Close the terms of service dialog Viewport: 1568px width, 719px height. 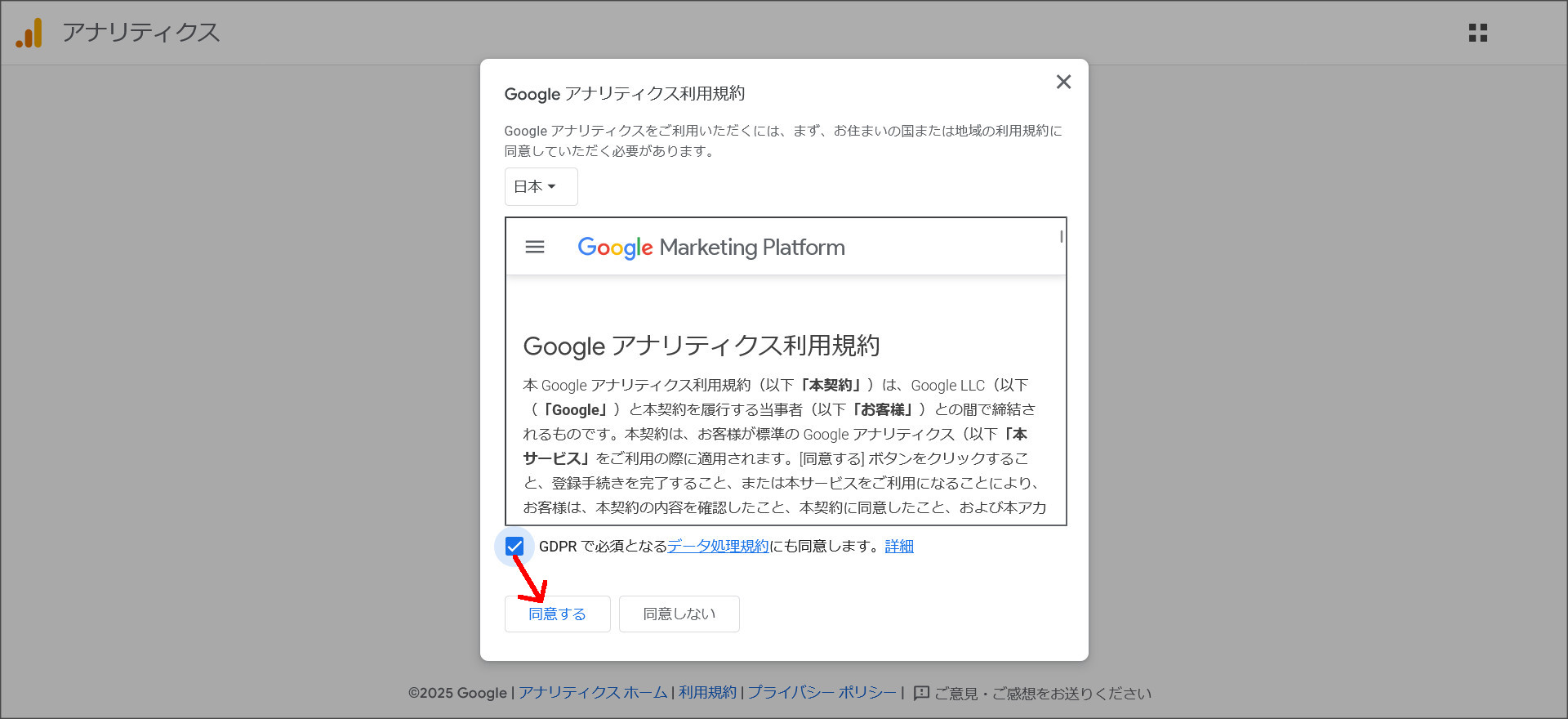[1063, 82]
